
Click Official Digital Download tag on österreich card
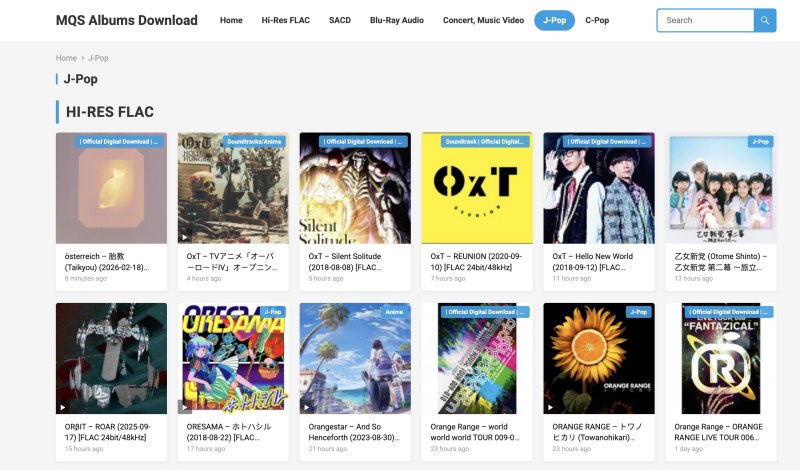(119, 142)
